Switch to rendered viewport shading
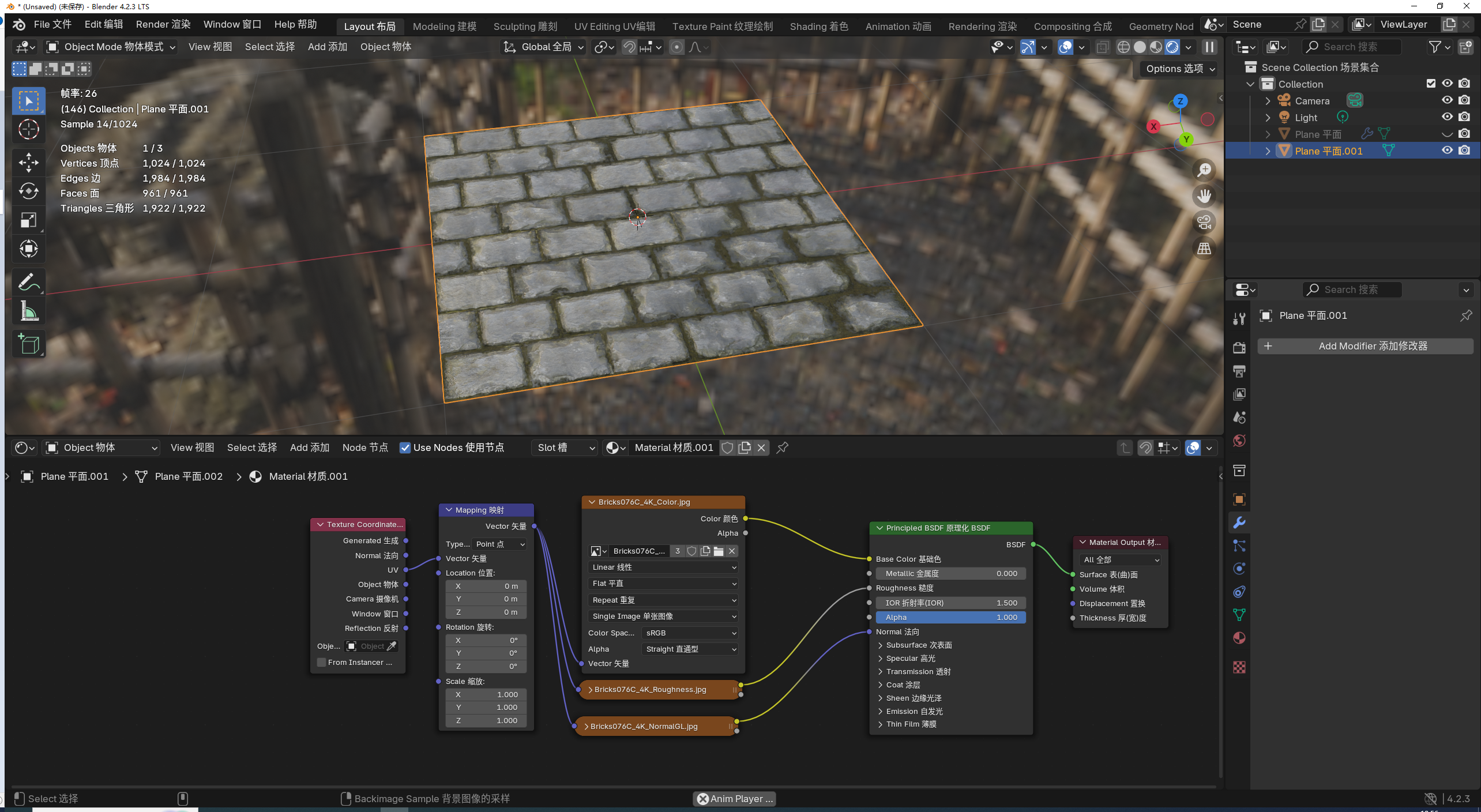Image resolution: width=1481 pixels, height=812 pixels. tap(1172, 47)
